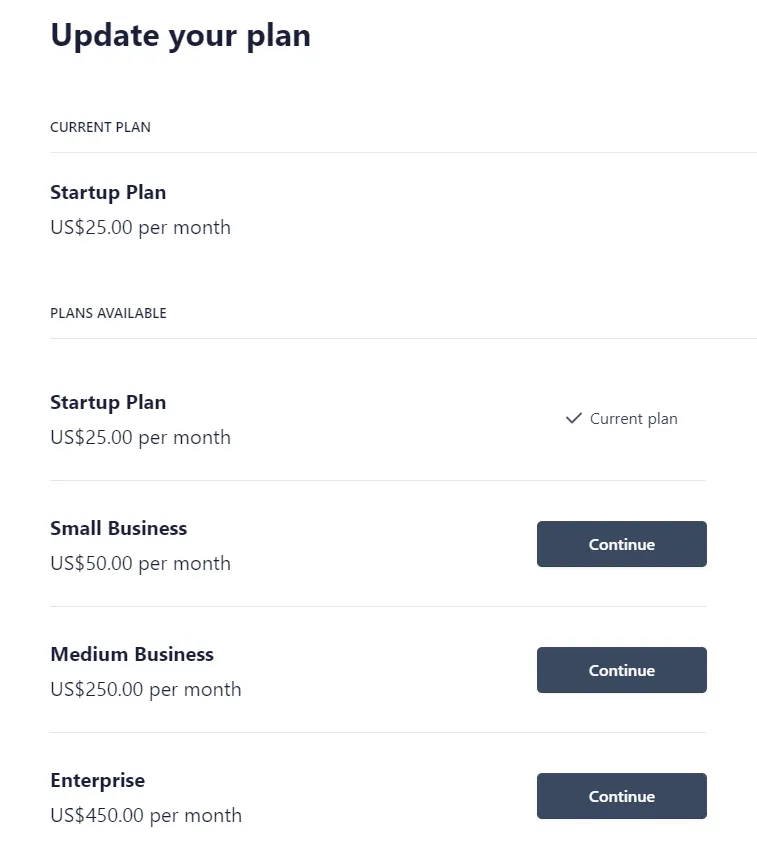Click the PLANS AVAILABLE section label

point(107,313)
